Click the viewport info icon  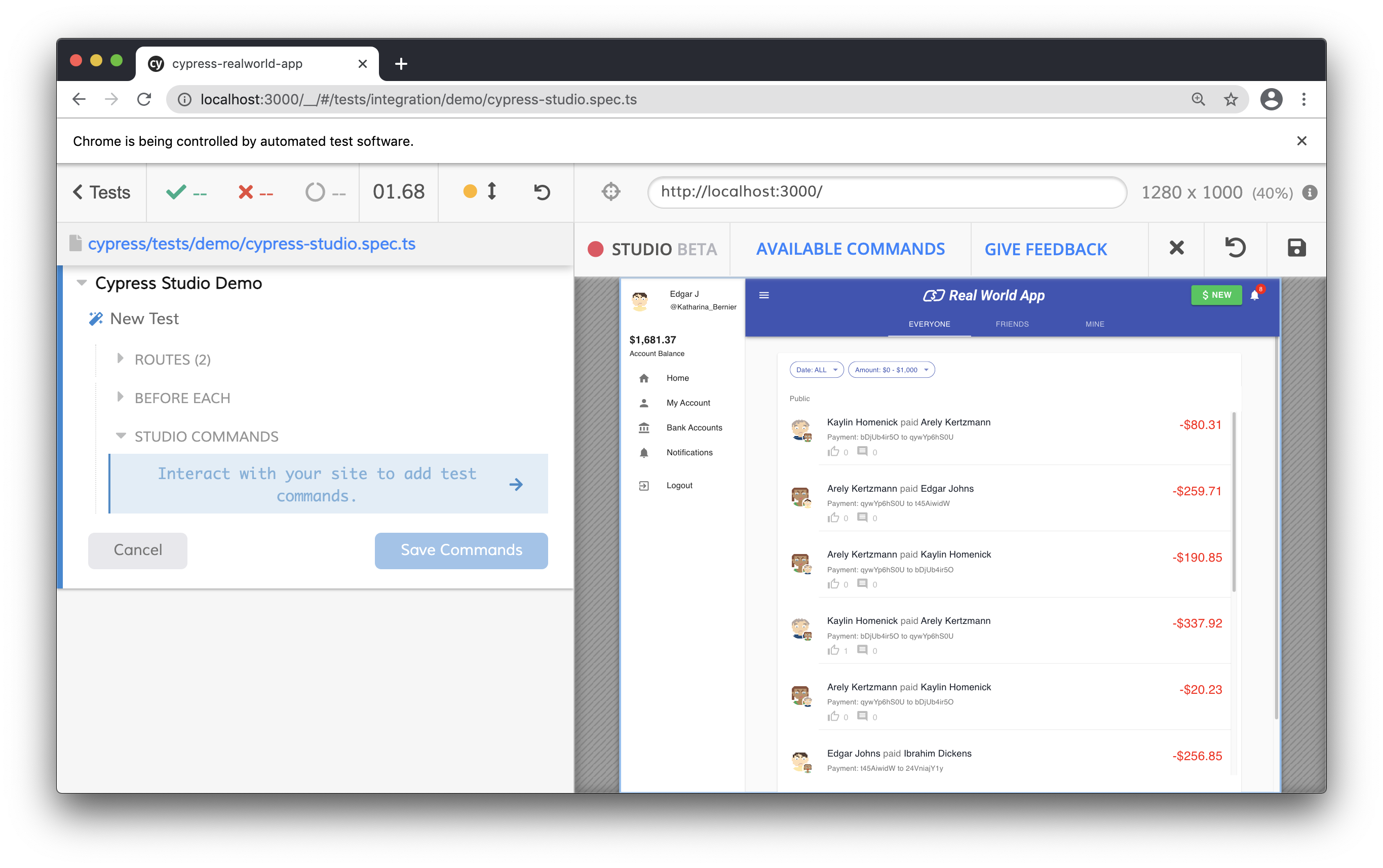coord(1310,193)
